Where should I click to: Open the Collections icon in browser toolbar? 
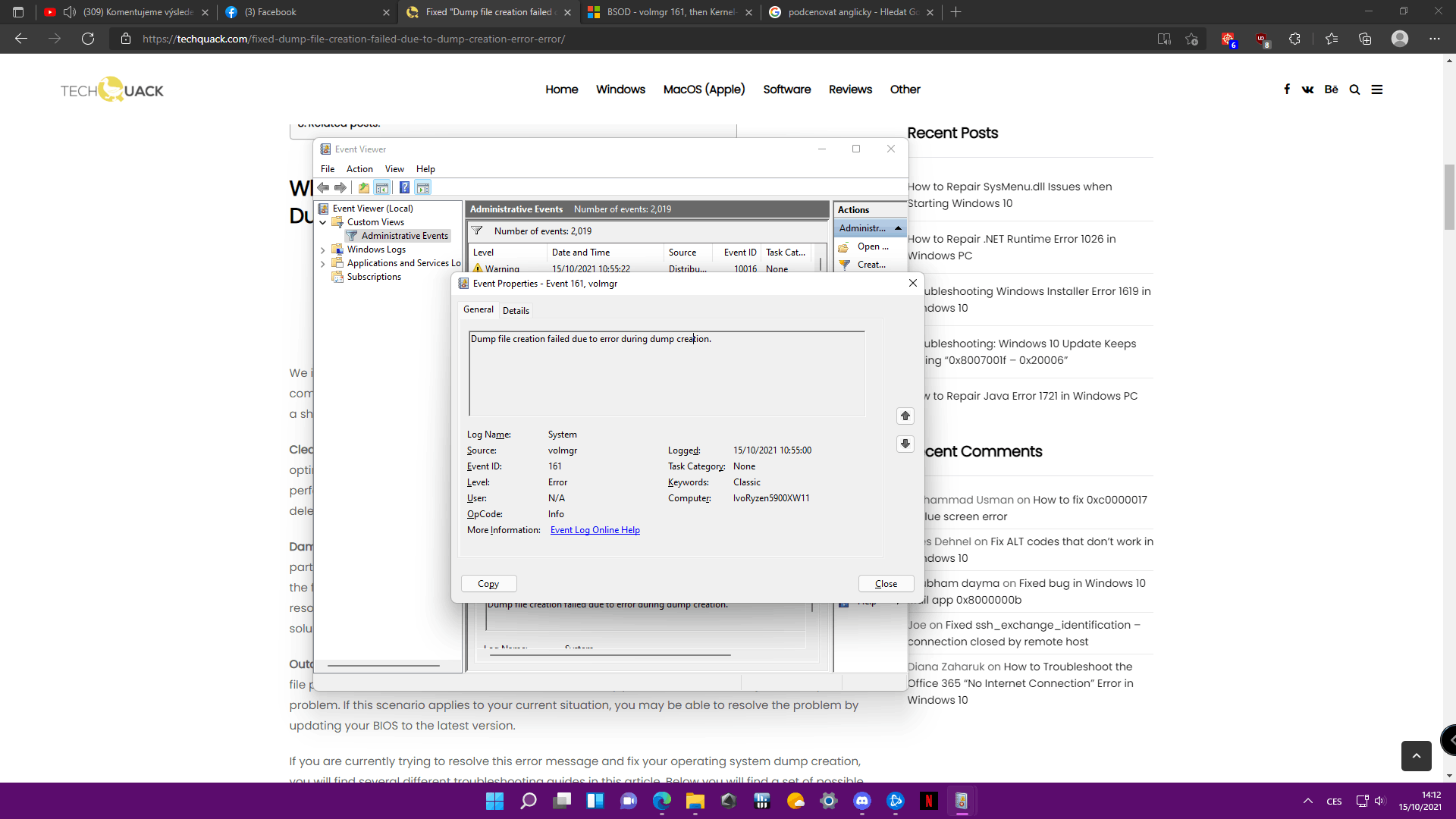pyautogui.click(x=1365, y=39)
